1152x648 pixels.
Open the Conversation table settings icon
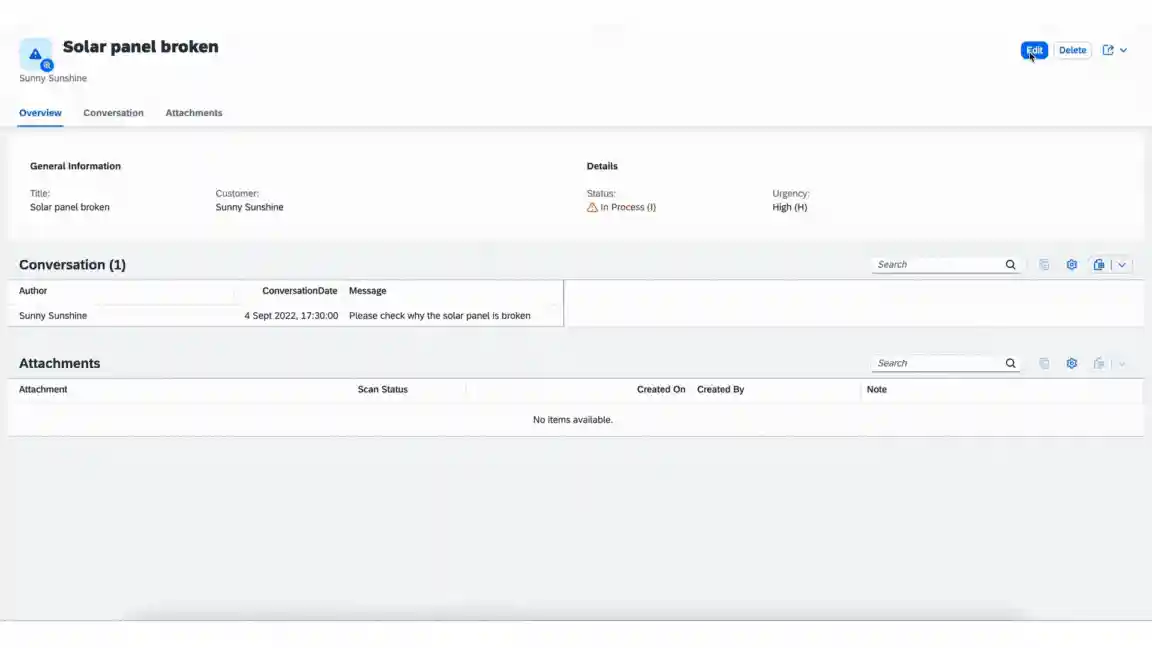click(1072, 264)
